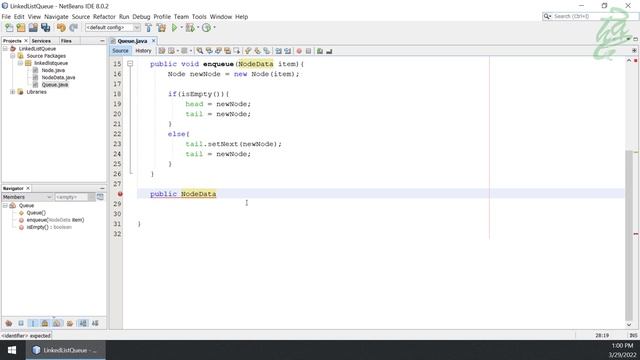Switch to the Files tab
The image size is (640, 360).
point(66,41)
